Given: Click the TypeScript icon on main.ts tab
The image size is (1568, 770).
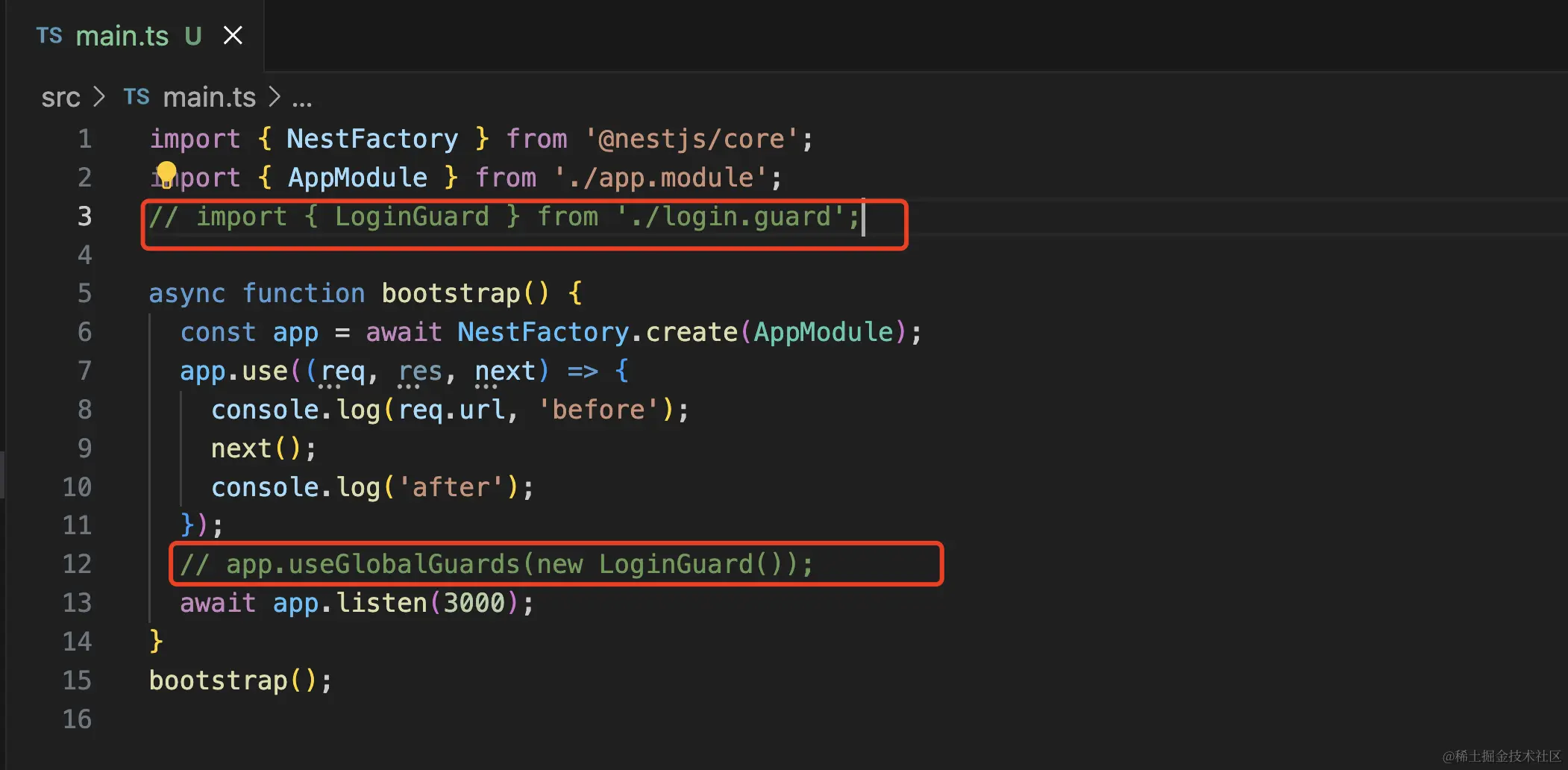Looking at the screenshot, I should point(49,36).
